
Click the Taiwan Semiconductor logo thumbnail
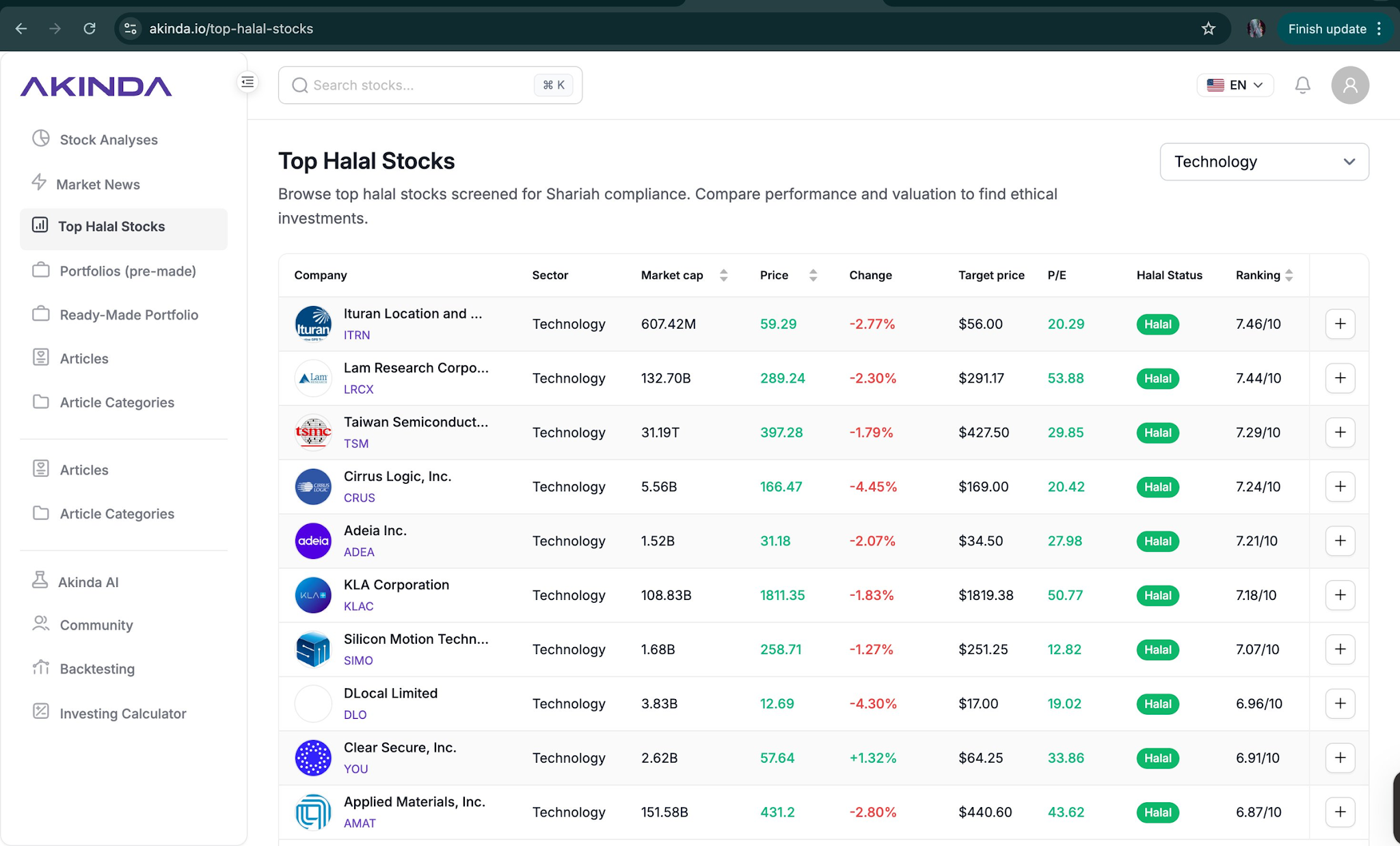[x=313, y=433]
